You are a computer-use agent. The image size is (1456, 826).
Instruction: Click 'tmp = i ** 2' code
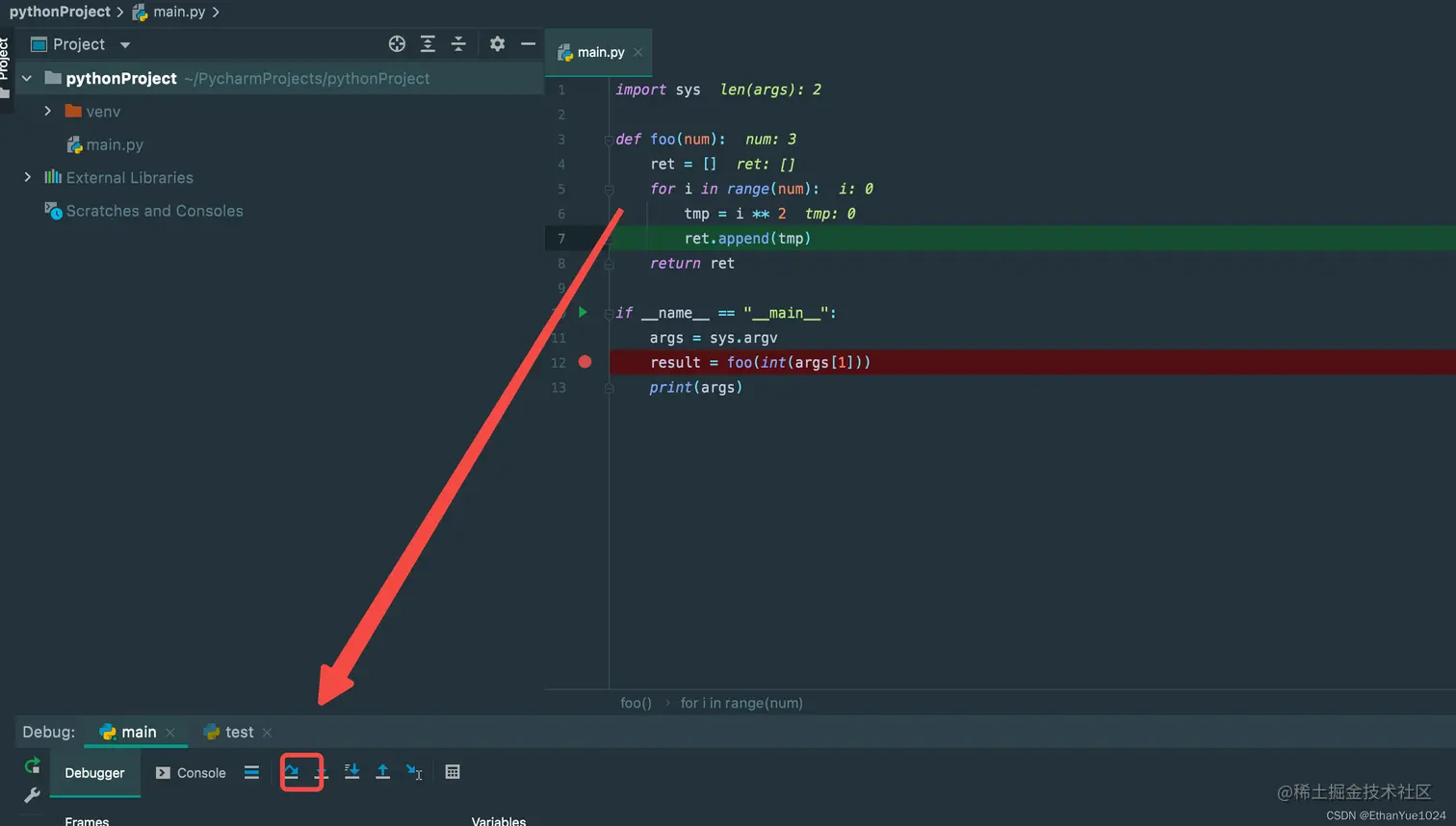tap(735, 214)
